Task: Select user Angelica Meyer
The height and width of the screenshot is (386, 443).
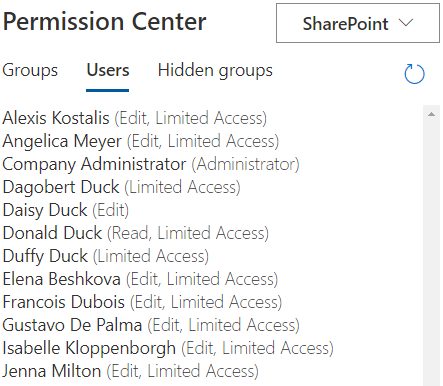Action: point(141,141)
